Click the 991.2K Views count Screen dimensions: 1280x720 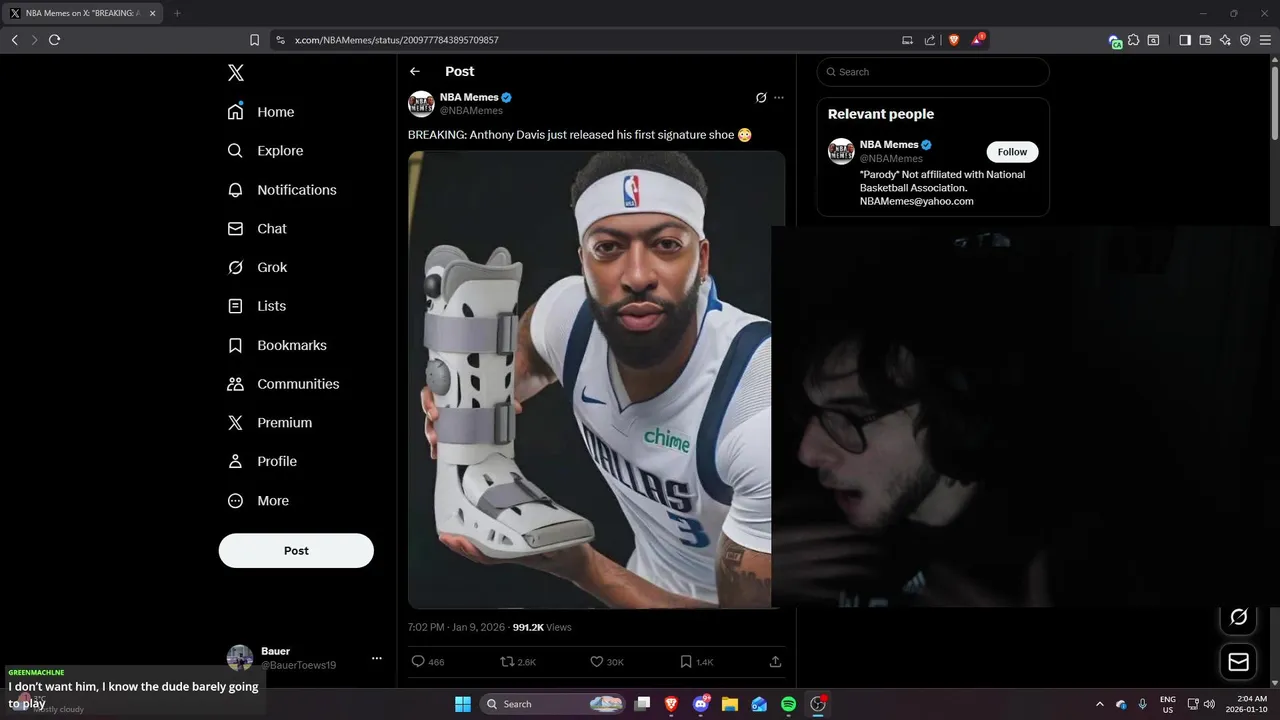click(x=542, y=627)
